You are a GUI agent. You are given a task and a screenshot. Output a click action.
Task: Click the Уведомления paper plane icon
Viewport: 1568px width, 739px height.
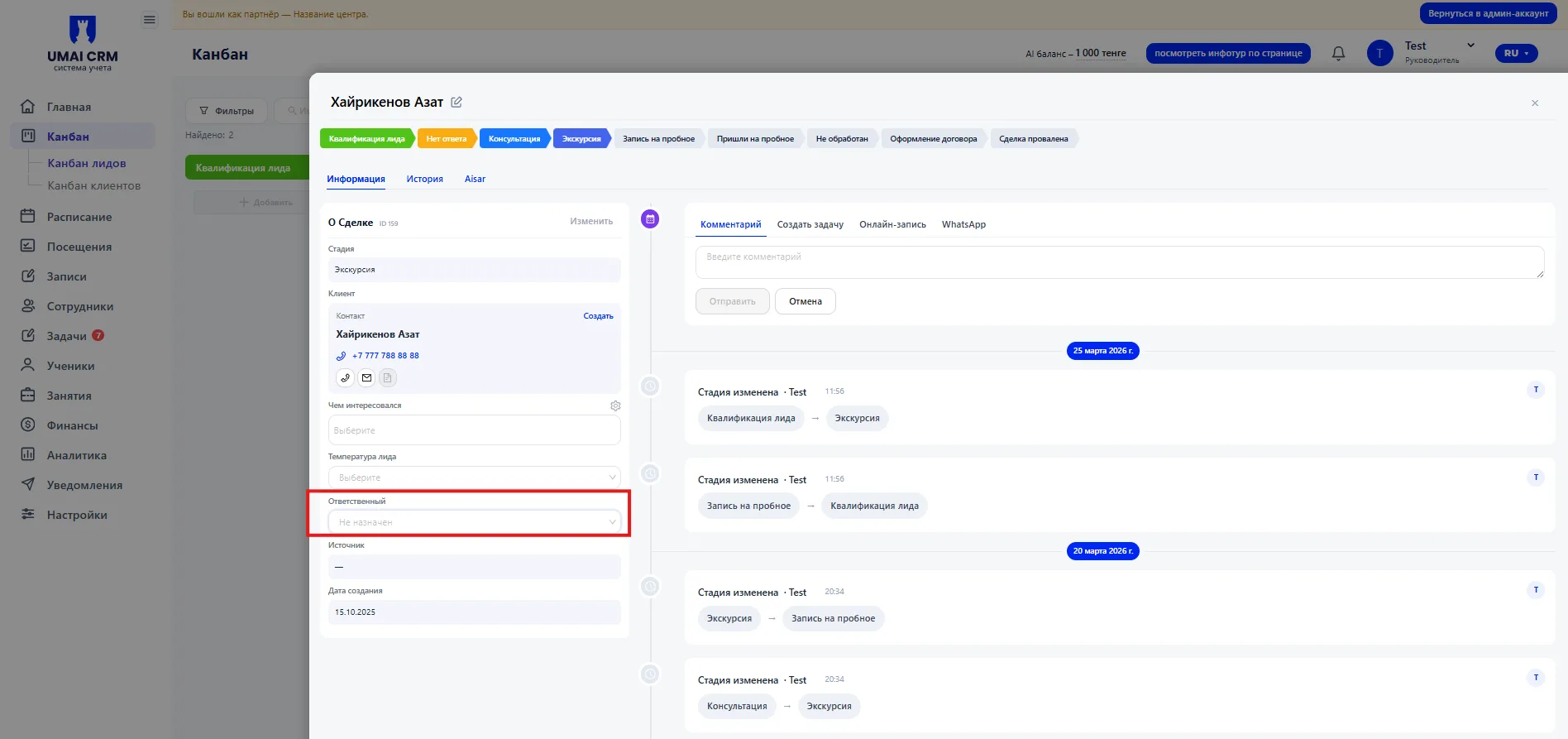click(x=27, y=484)
